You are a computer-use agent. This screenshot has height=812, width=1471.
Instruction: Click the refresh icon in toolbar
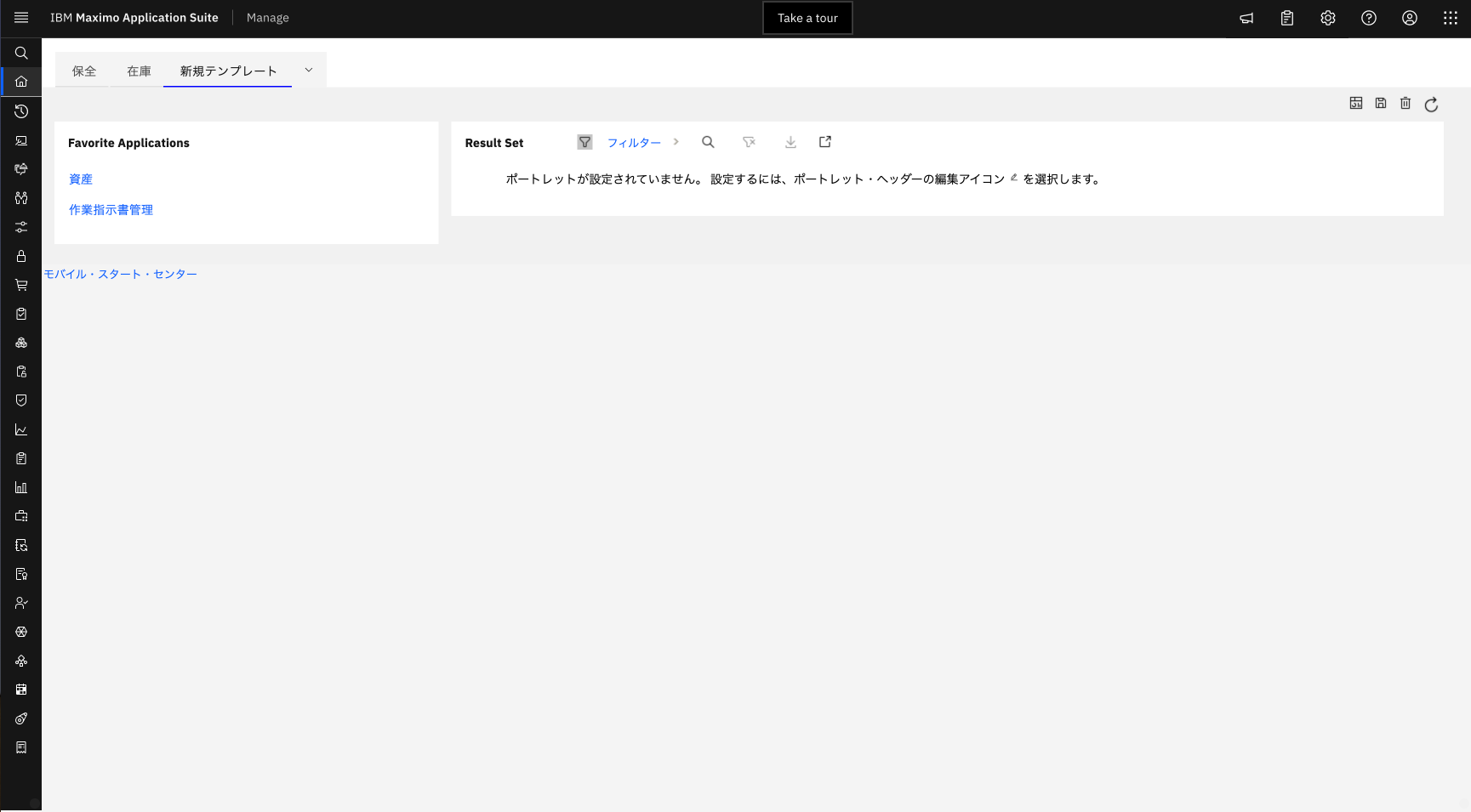[x=1431, y=104]
